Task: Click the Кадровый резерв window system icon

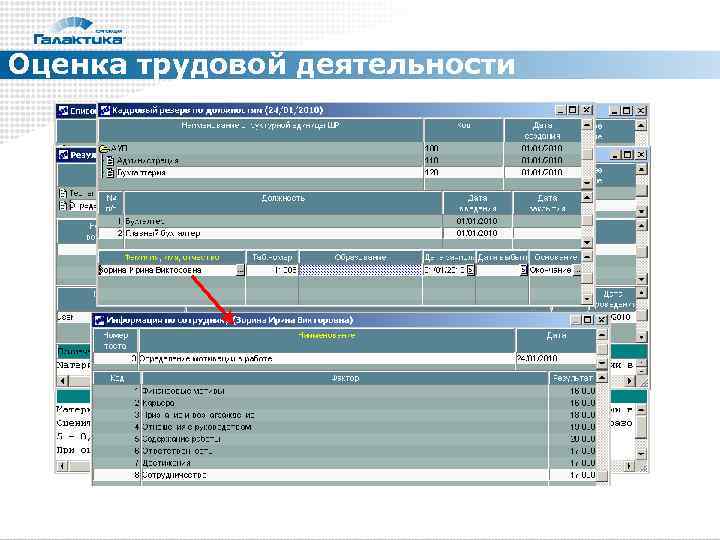Action: click(105, 110)
